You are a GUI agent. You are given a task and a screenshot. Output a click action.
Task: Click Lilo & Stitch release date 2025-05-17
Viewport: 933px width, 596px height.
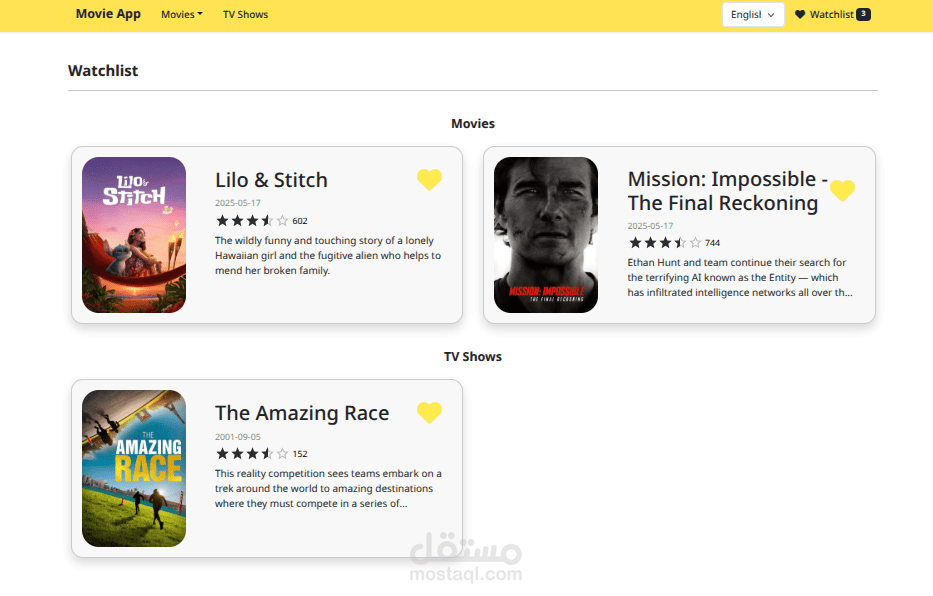tap(237, 203)
